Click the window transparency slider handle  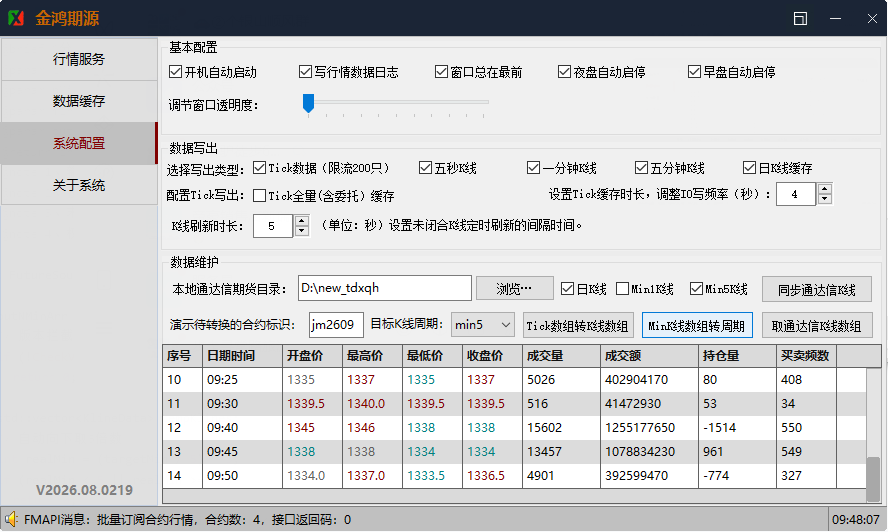point(308,103)
